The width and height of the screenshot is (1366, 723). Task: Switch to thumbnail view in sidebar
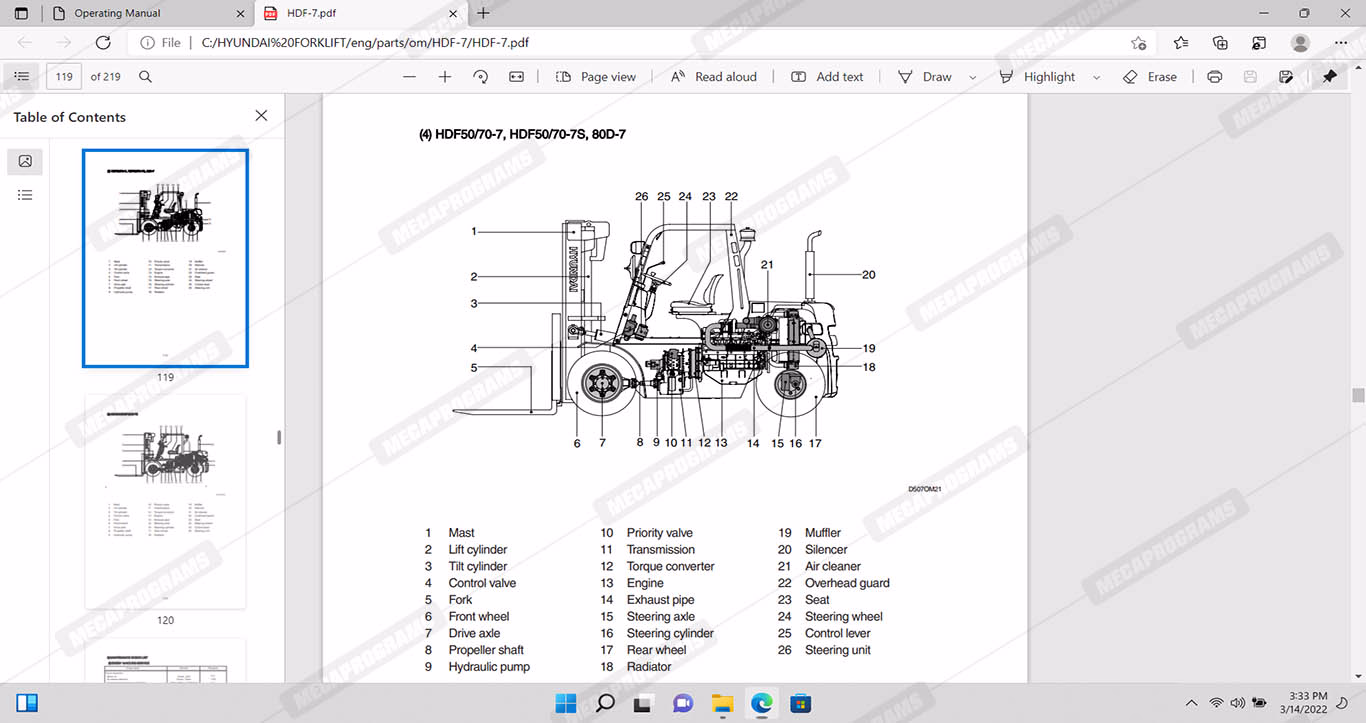(25, 161)
